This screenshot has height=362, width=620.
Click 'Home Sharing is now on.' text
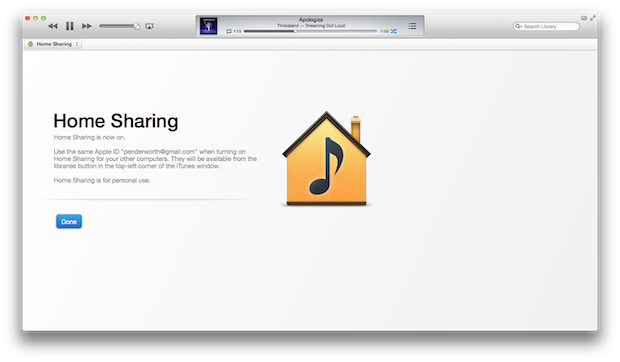(x=89, y=138)
